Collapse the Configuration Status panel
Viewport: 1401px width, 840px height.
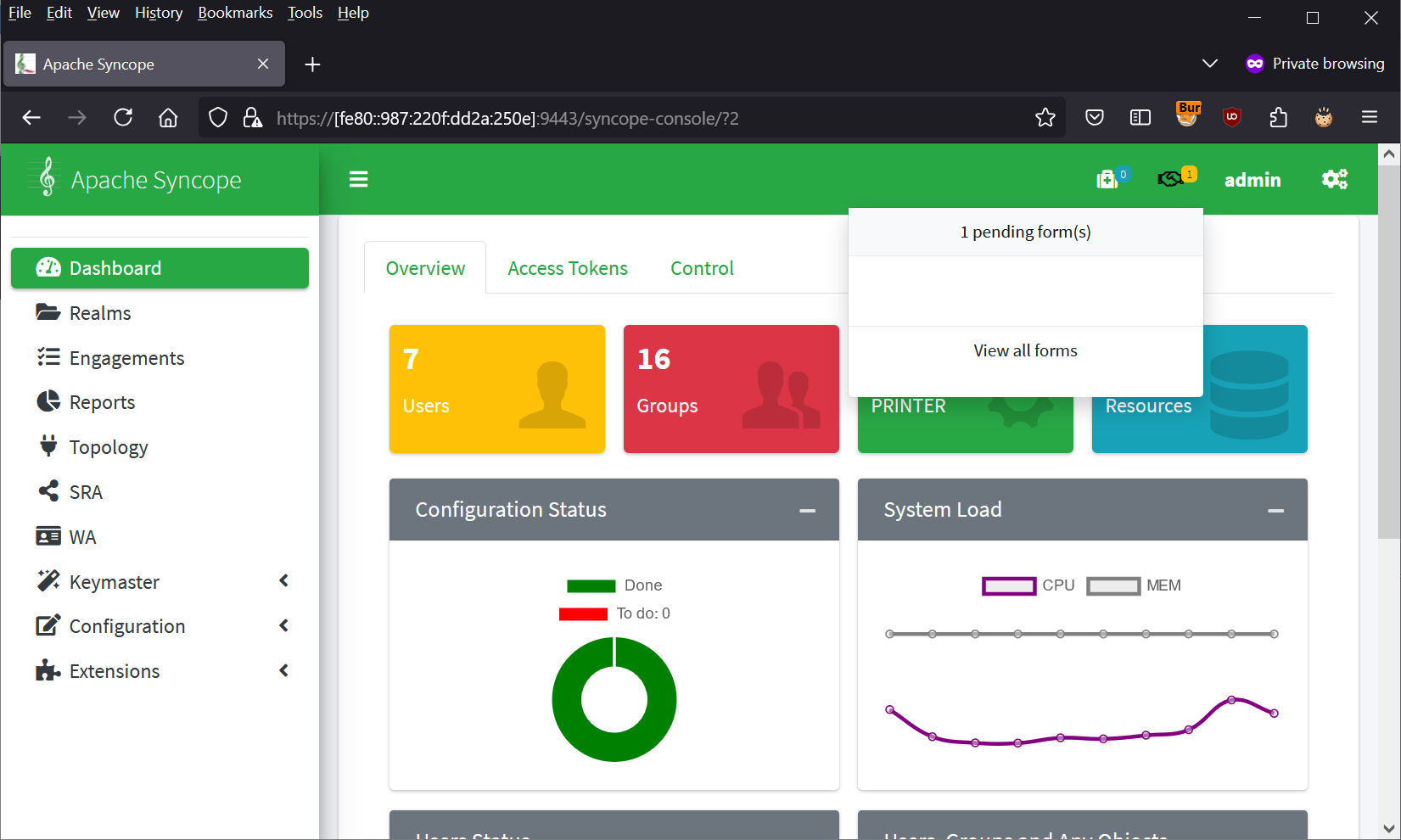click(x=807, y=510)
